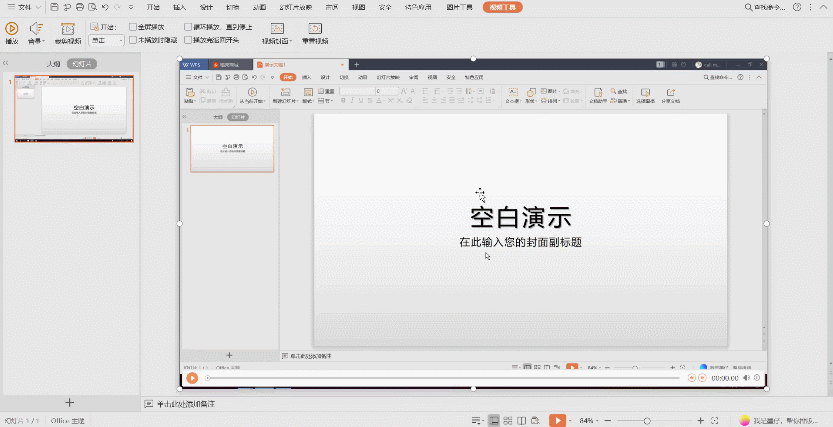Click the Undo icon in quick toolbar
This screenshot has width=833, height=427.
click(x=104, y=7)
